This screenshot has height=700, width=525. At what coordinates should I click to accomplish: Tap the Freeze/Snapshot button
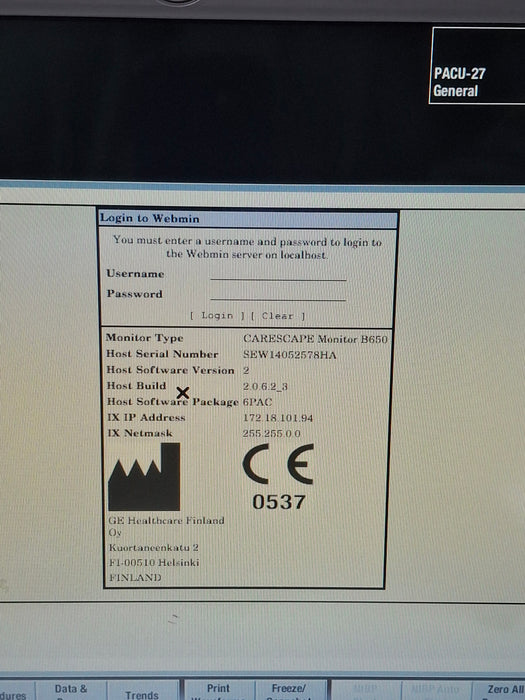(x=289, y=690)
